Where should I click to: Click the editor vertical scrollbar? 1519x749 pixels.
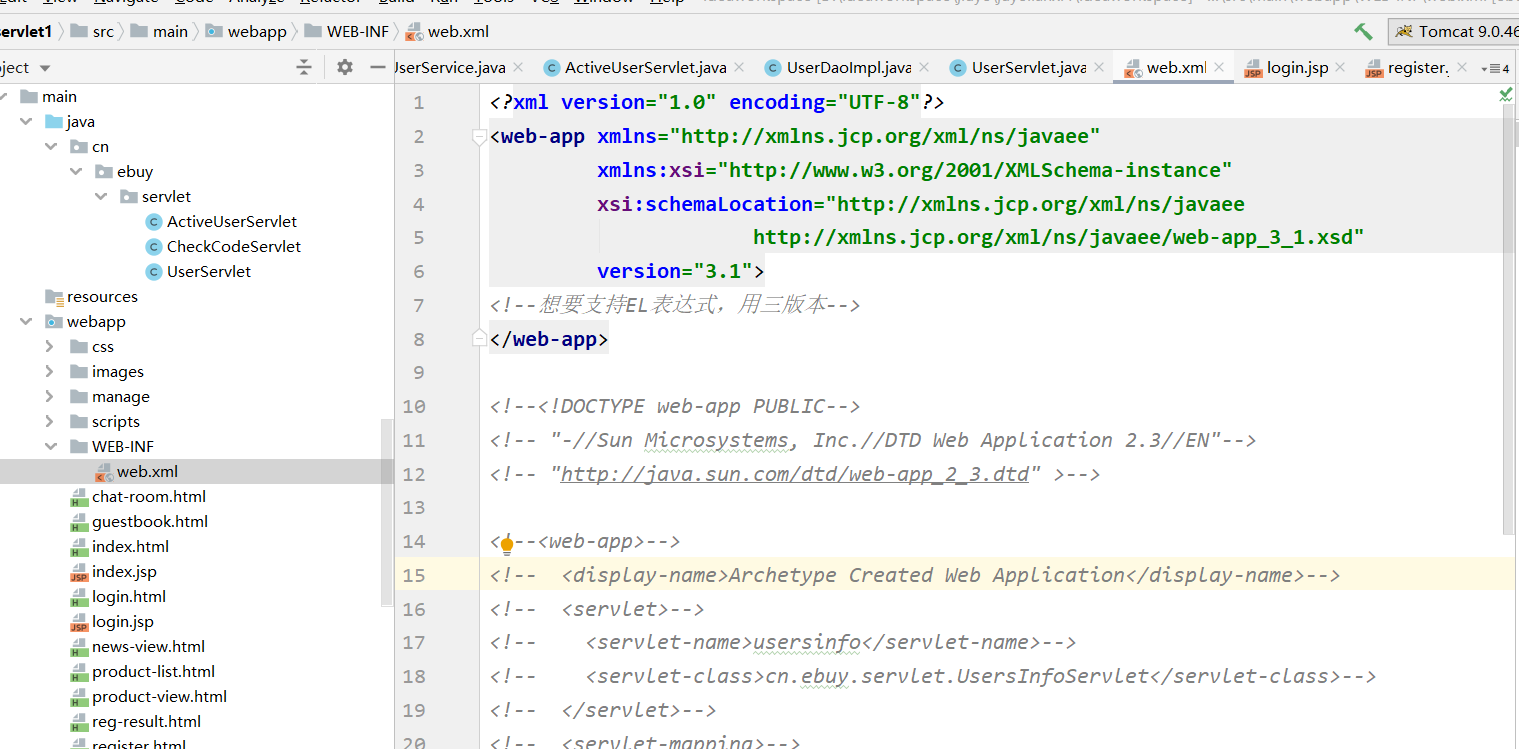1509,320
